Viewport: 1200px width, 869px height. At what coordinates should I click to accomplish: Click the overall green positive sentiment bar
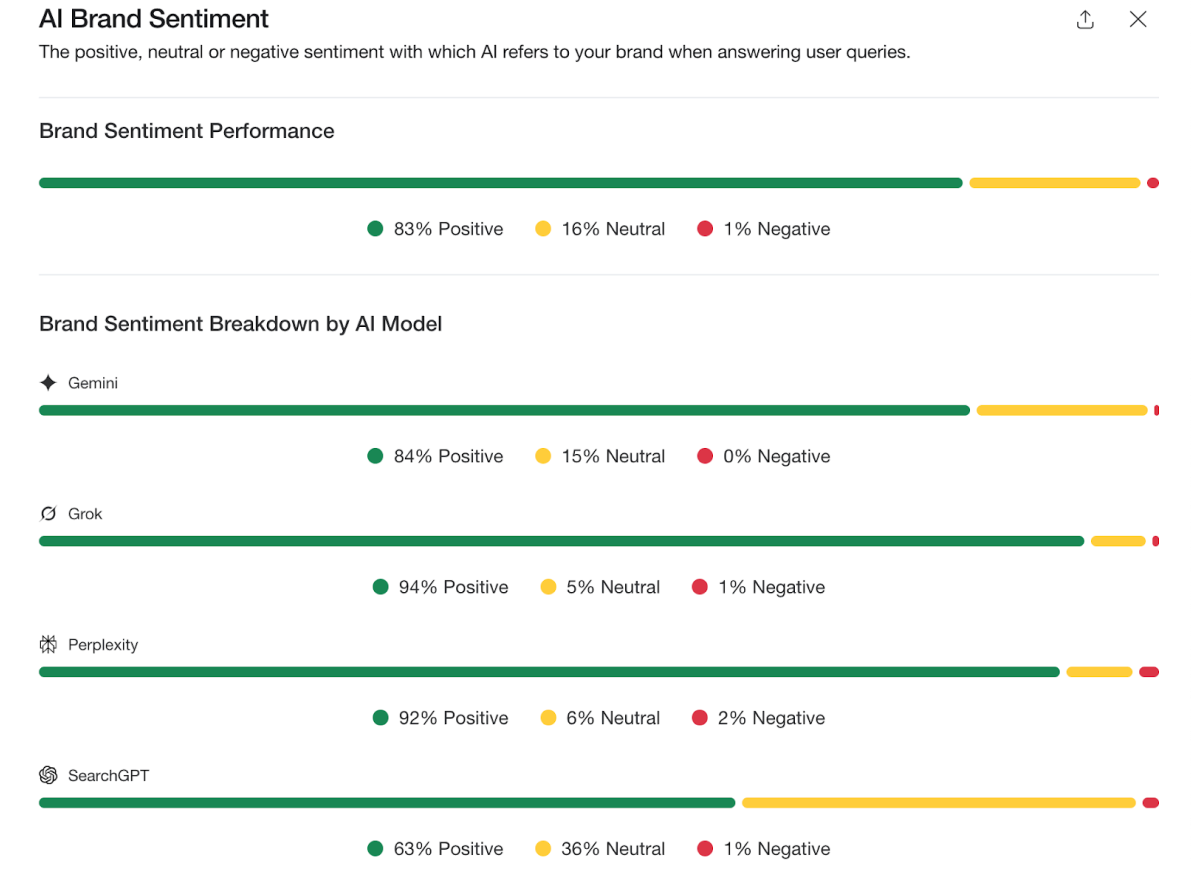(500, 183)
